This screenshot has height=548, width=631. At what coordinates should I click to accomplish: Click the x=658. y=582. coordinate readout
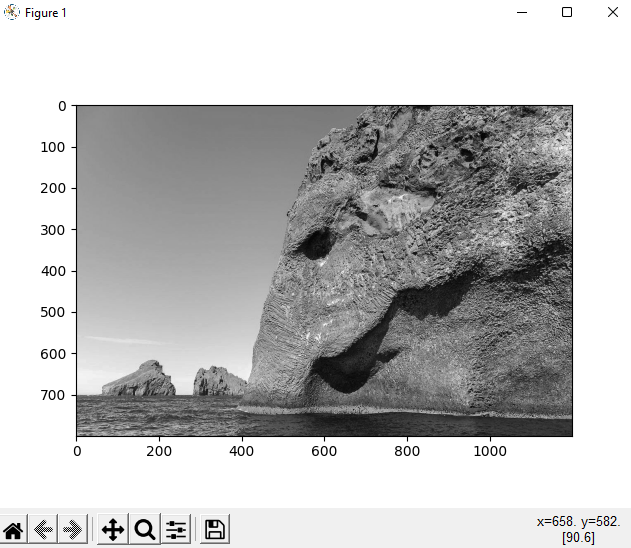(578, 522)
